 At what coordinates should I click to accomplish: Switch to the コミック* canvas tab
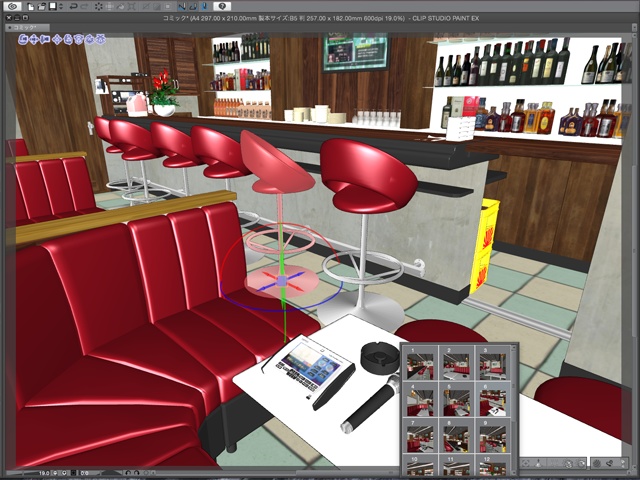pos(27,28)
